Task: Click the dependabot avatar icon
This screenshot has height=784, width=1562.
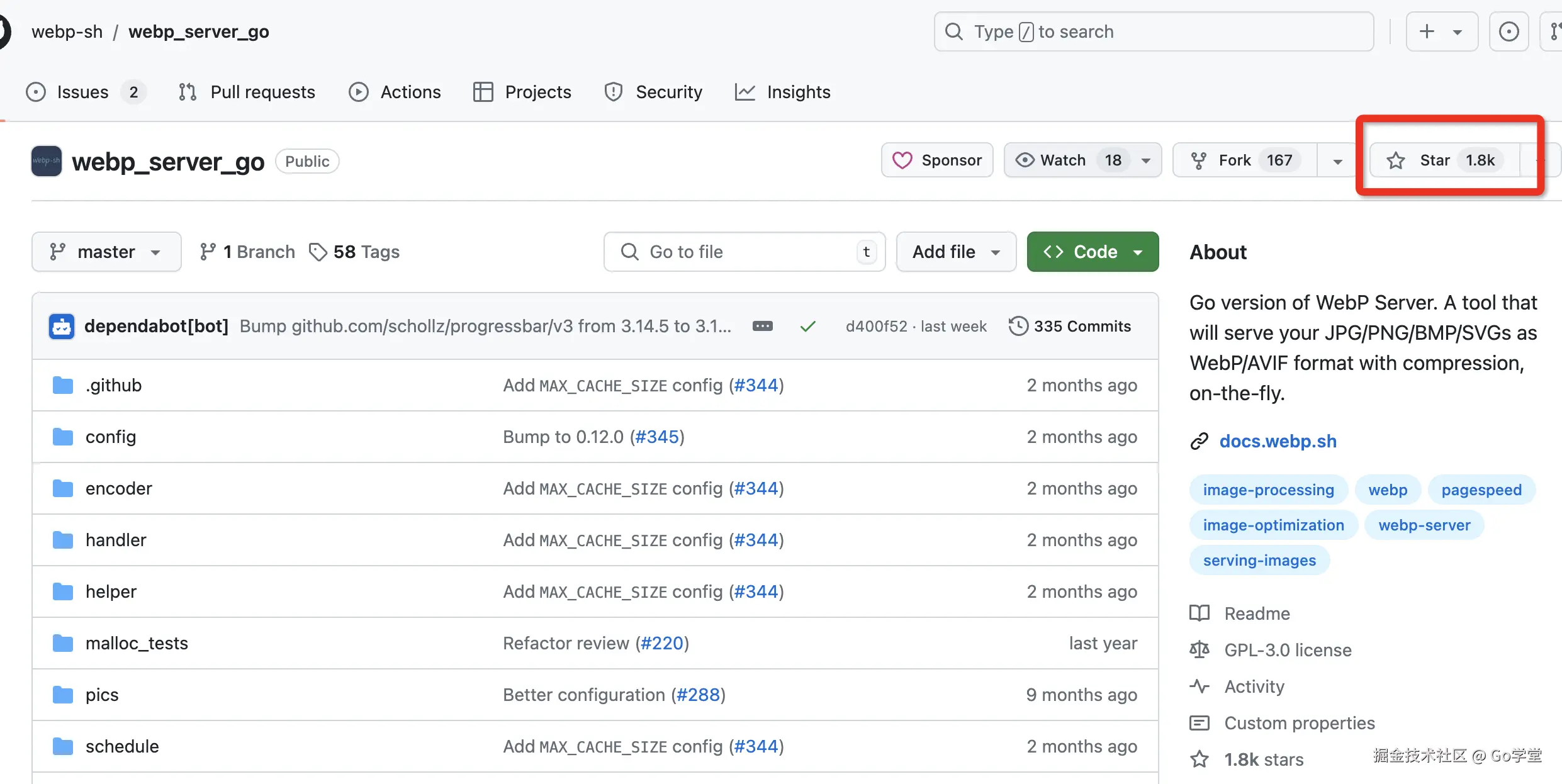Action: click(x=62, y=326)
